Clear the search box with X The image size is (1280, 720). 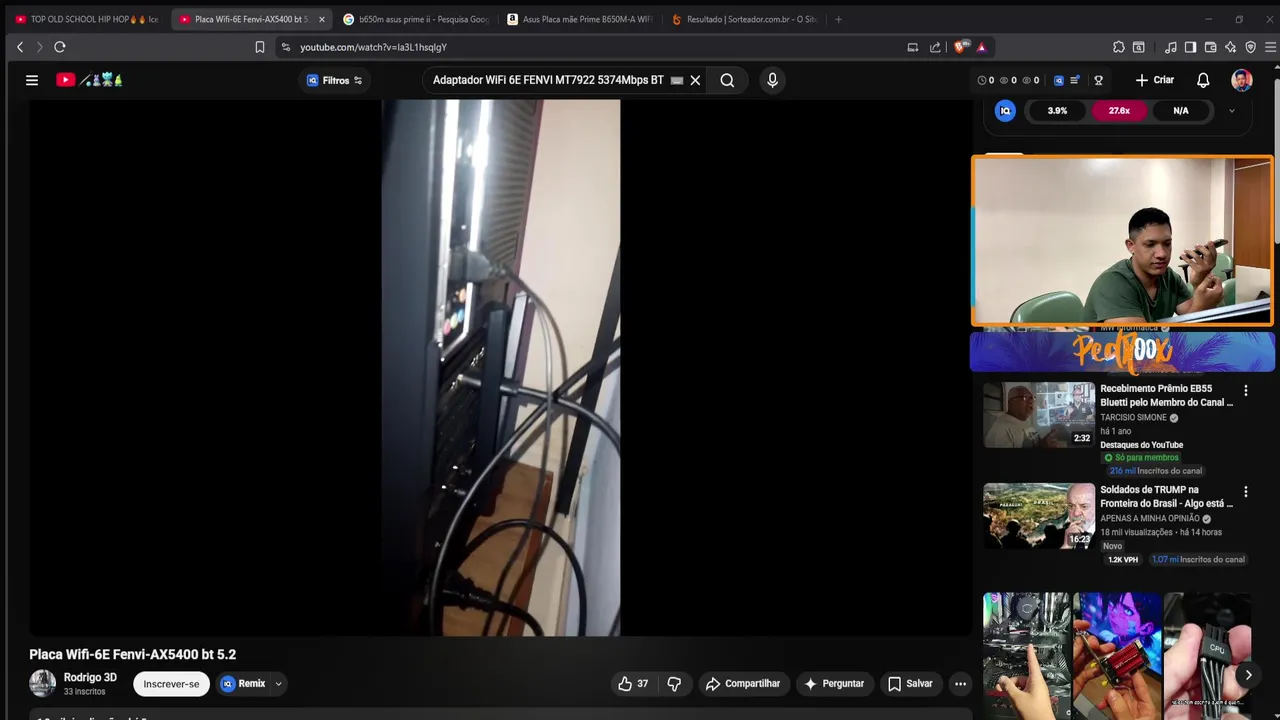pyautogui.click(x=695, y=80)
